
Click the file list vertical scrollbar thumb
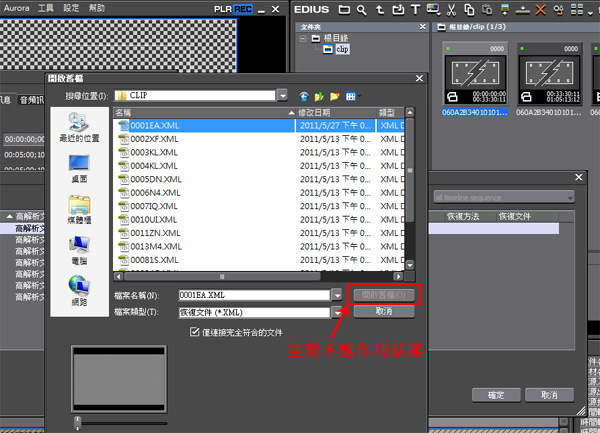tap(410, 170)
